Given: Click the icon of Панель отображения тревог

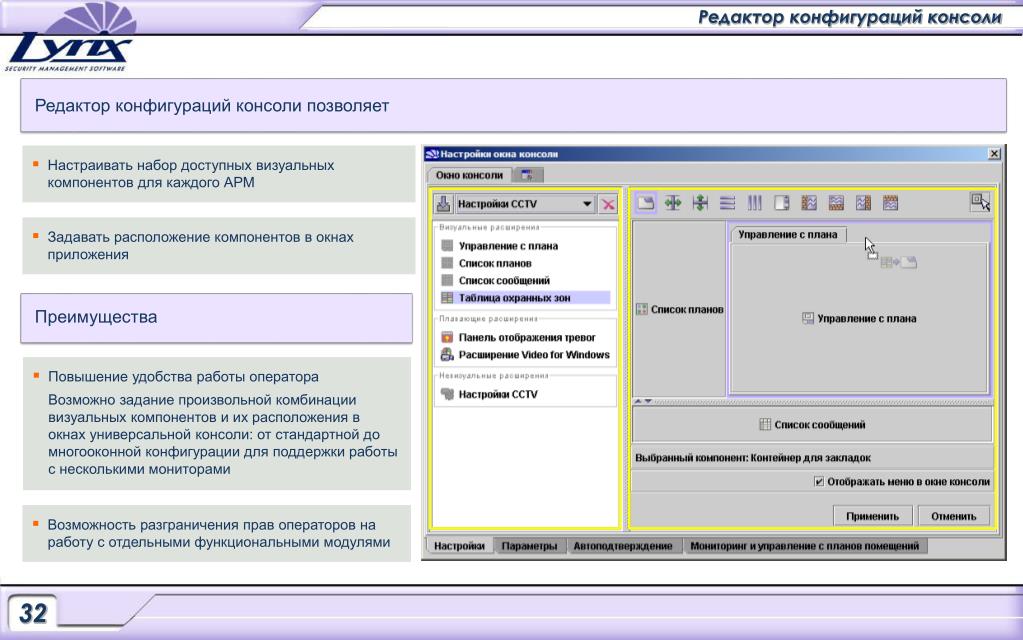Looking at the screenshot, I should 447,337.
